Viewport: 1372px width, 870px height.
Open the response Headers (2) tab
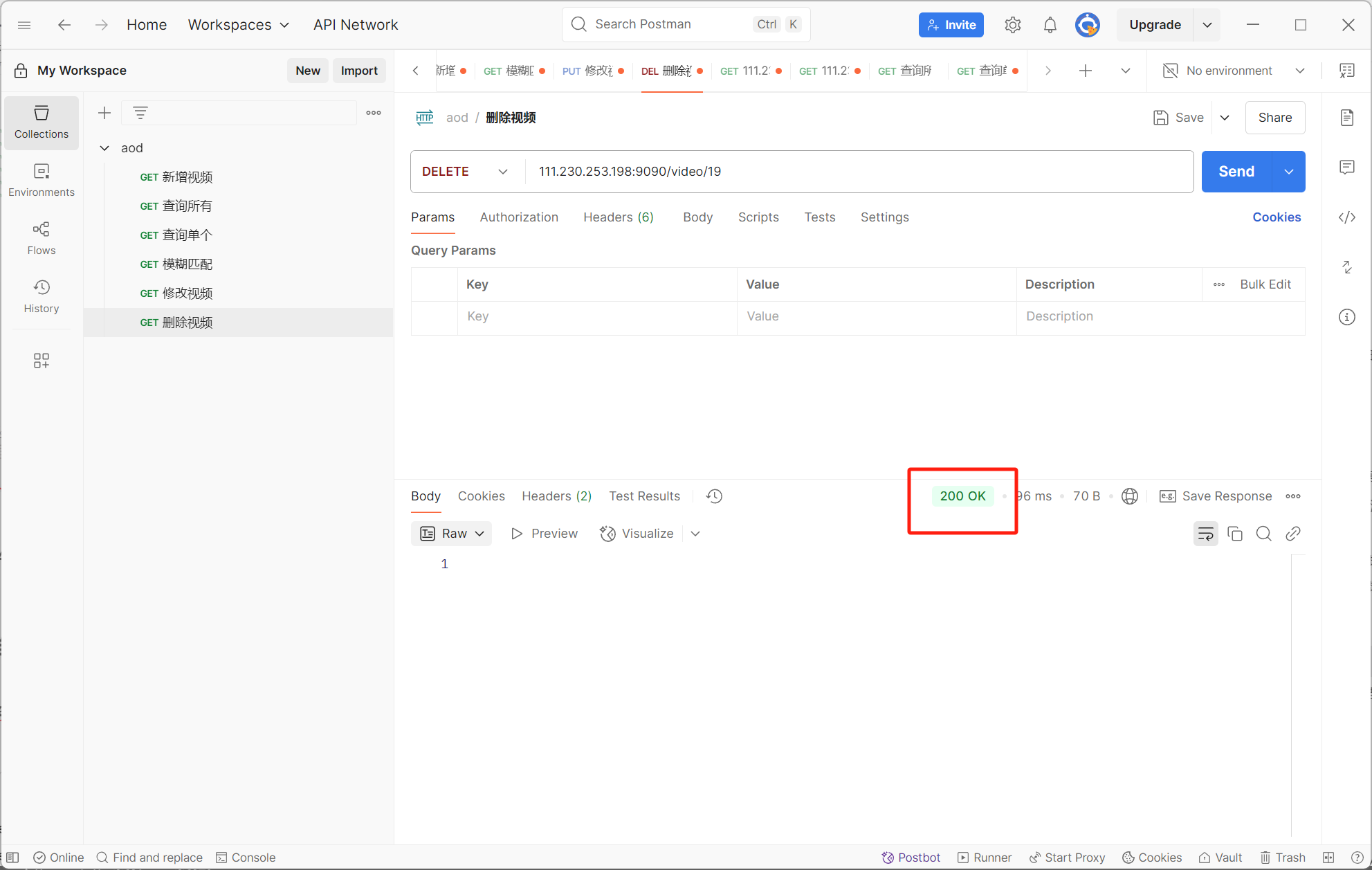pos(556,496)
